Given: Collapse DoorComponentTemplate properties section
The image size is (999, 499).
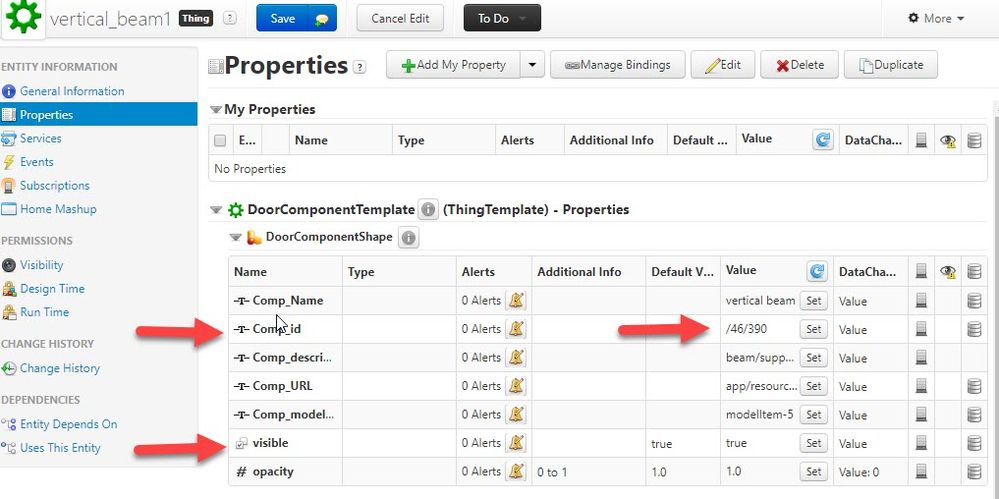Looking at the screenshot, I should pyautogui.click(x=216, y=210).
